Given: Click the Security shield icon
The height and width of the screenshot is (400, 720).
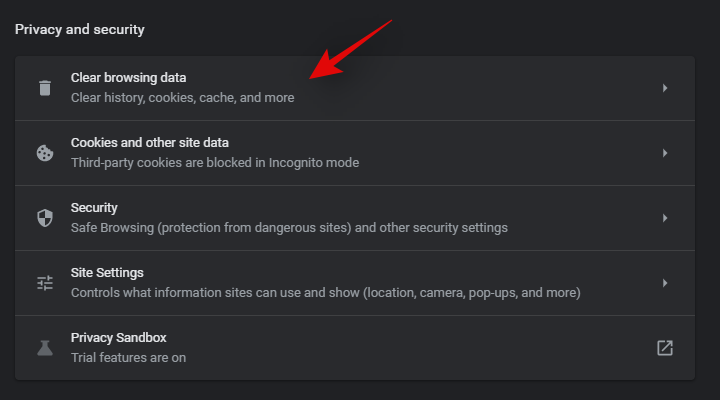Looking at the screenshot, I should pyautogui.click(x=44, y=218).
